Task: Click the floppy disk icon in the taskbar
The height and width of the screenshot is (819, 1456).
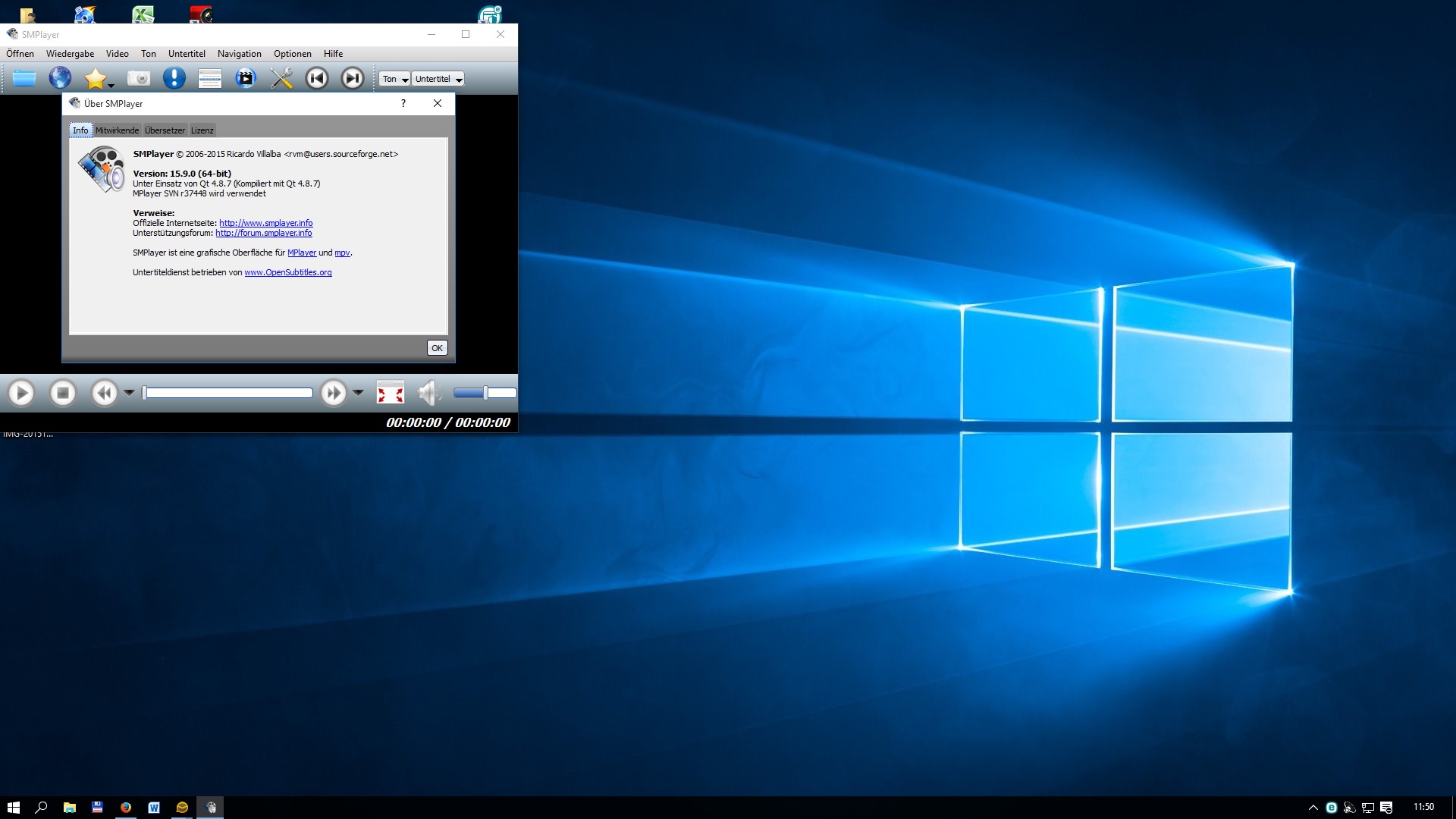Action: (x=97, y=808)
